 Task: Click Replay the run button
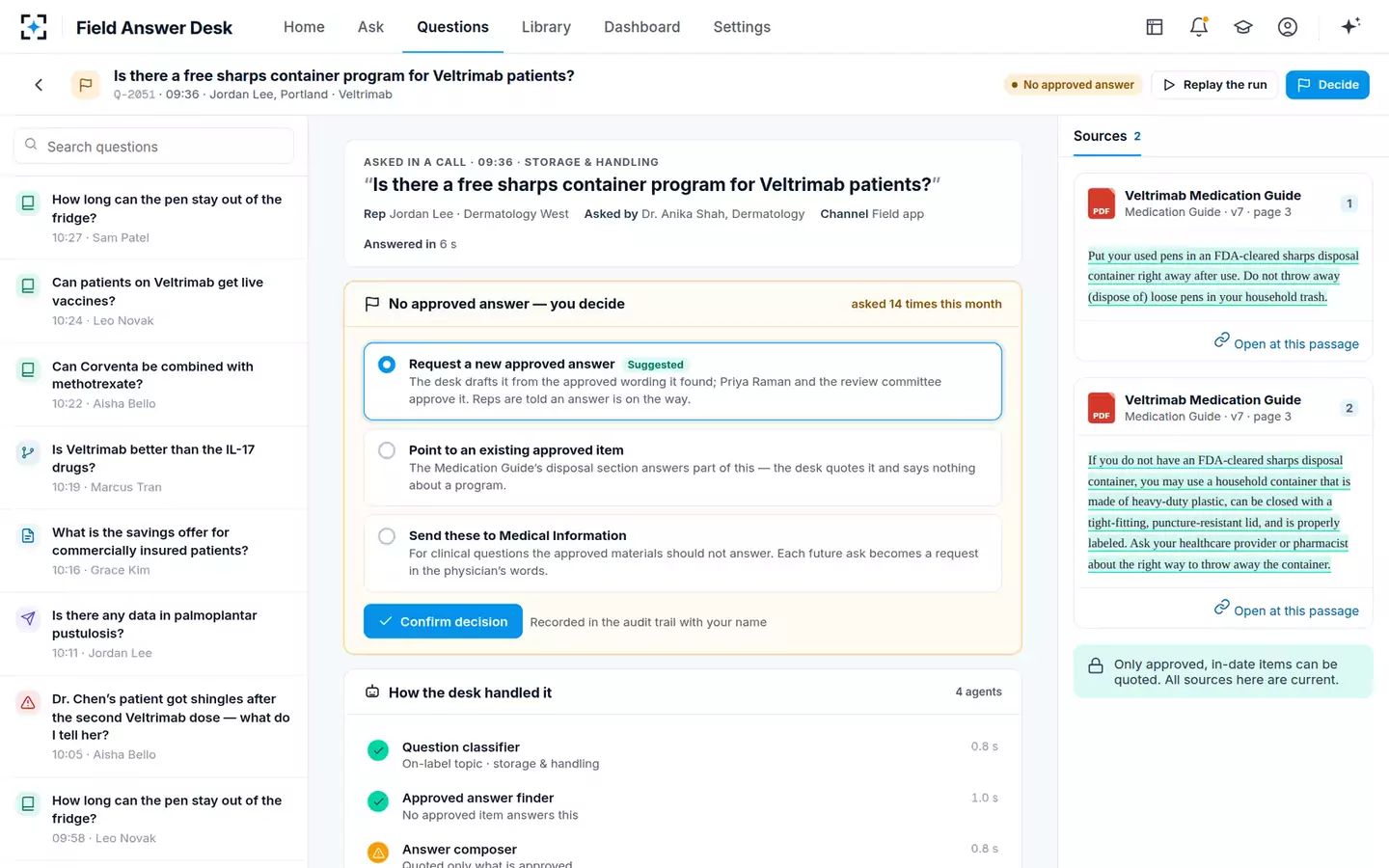(x=1215, y=85)
